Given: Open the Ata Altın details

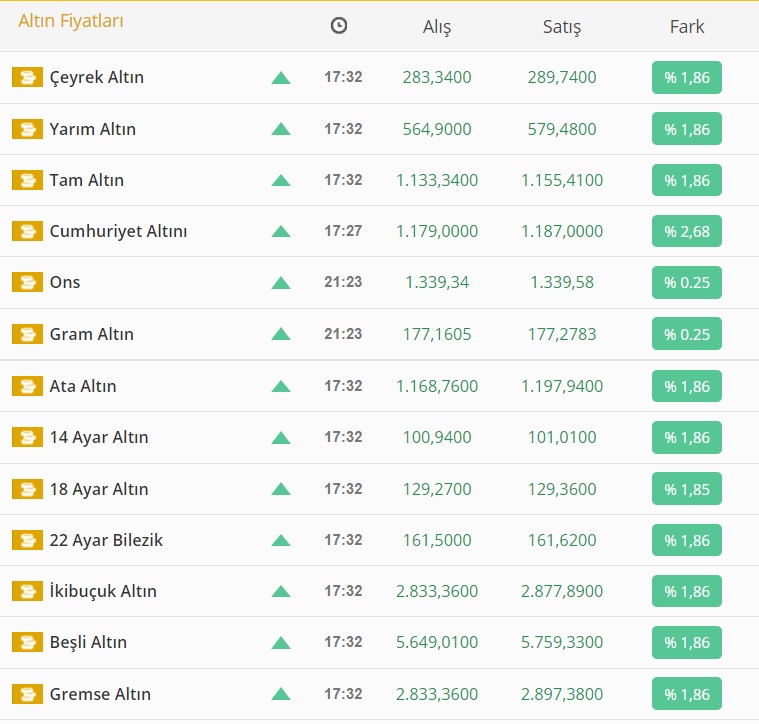Looking at the screenshot, I should point(83,386).
